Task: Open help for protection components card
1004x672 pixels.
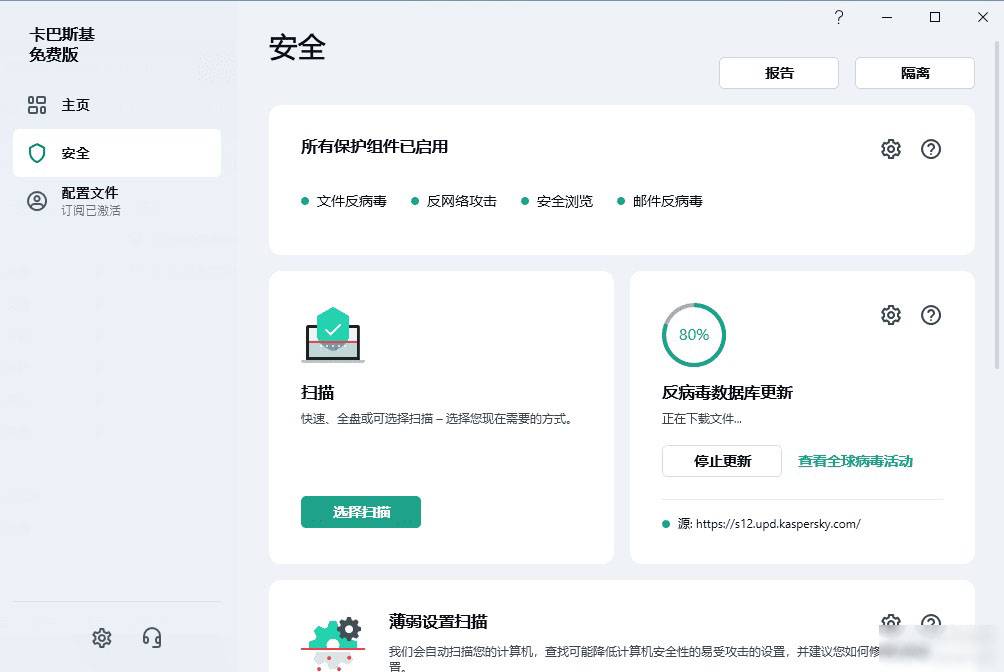Action: click(x=930, y=149)
